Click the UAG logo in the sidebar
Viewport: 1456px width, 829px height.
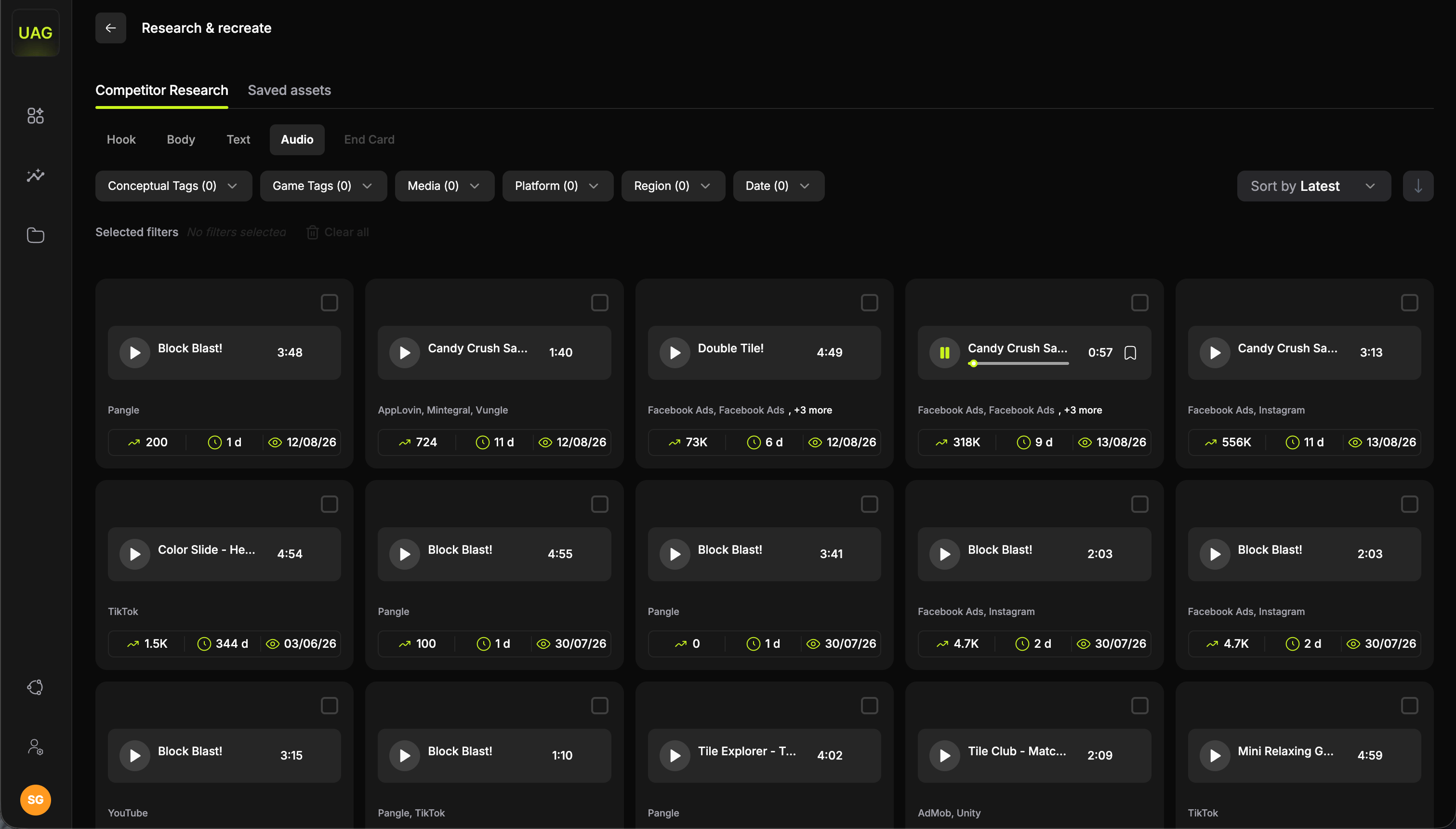coord(35,32)
